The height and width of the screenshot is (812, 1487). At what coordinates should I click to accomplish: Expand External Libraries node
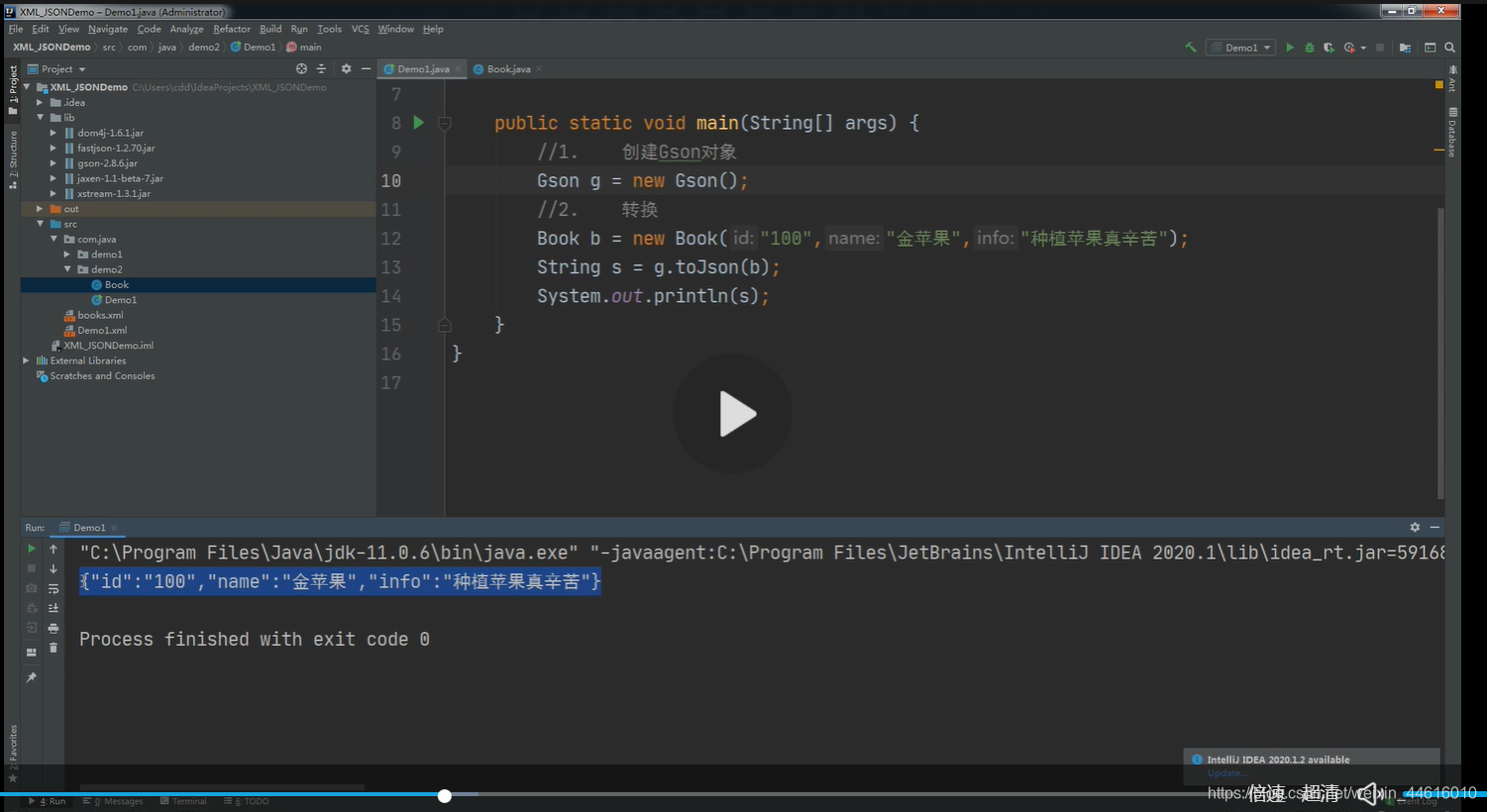pos(26,360)
